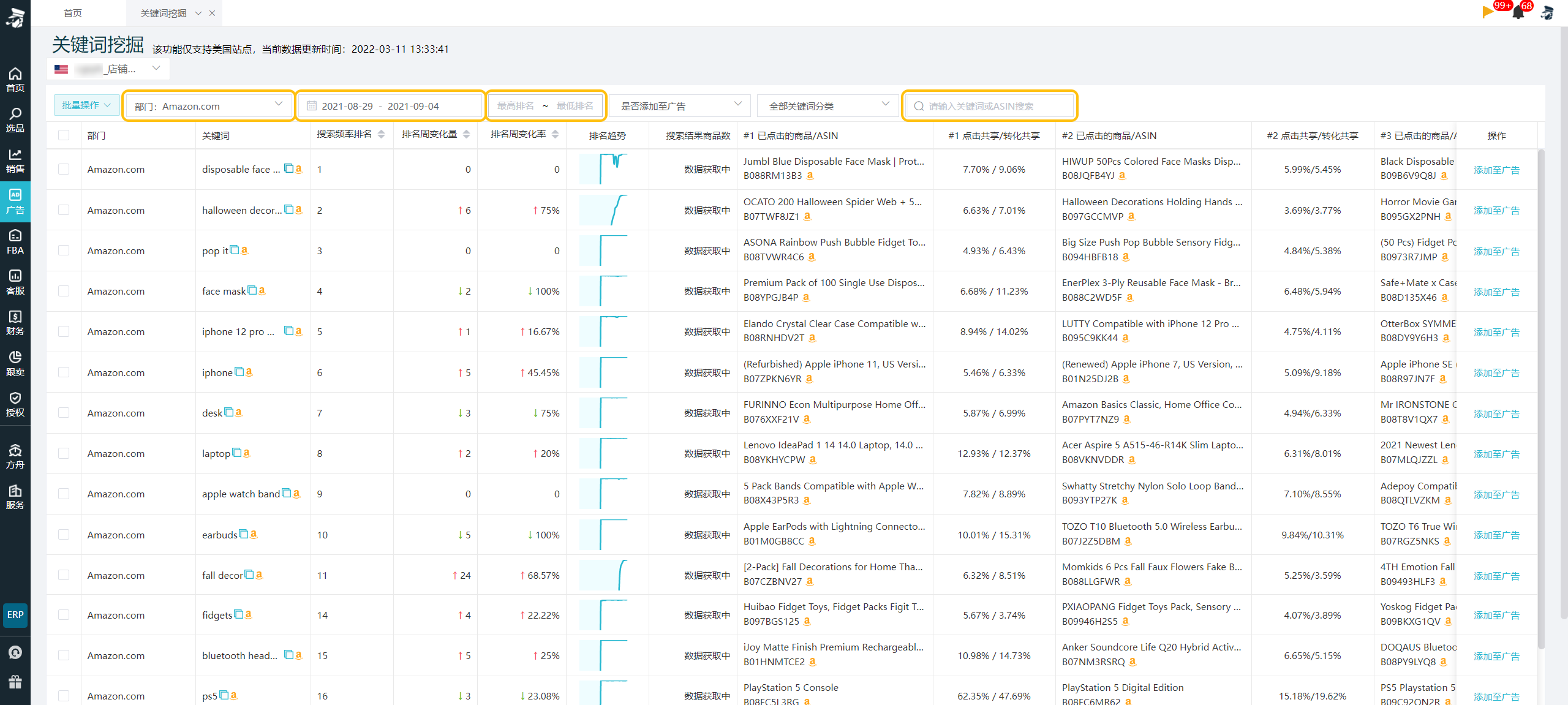Close the 关键词挖掘 tab
The width and height of the screenshot is (1568, 705).
212,13
